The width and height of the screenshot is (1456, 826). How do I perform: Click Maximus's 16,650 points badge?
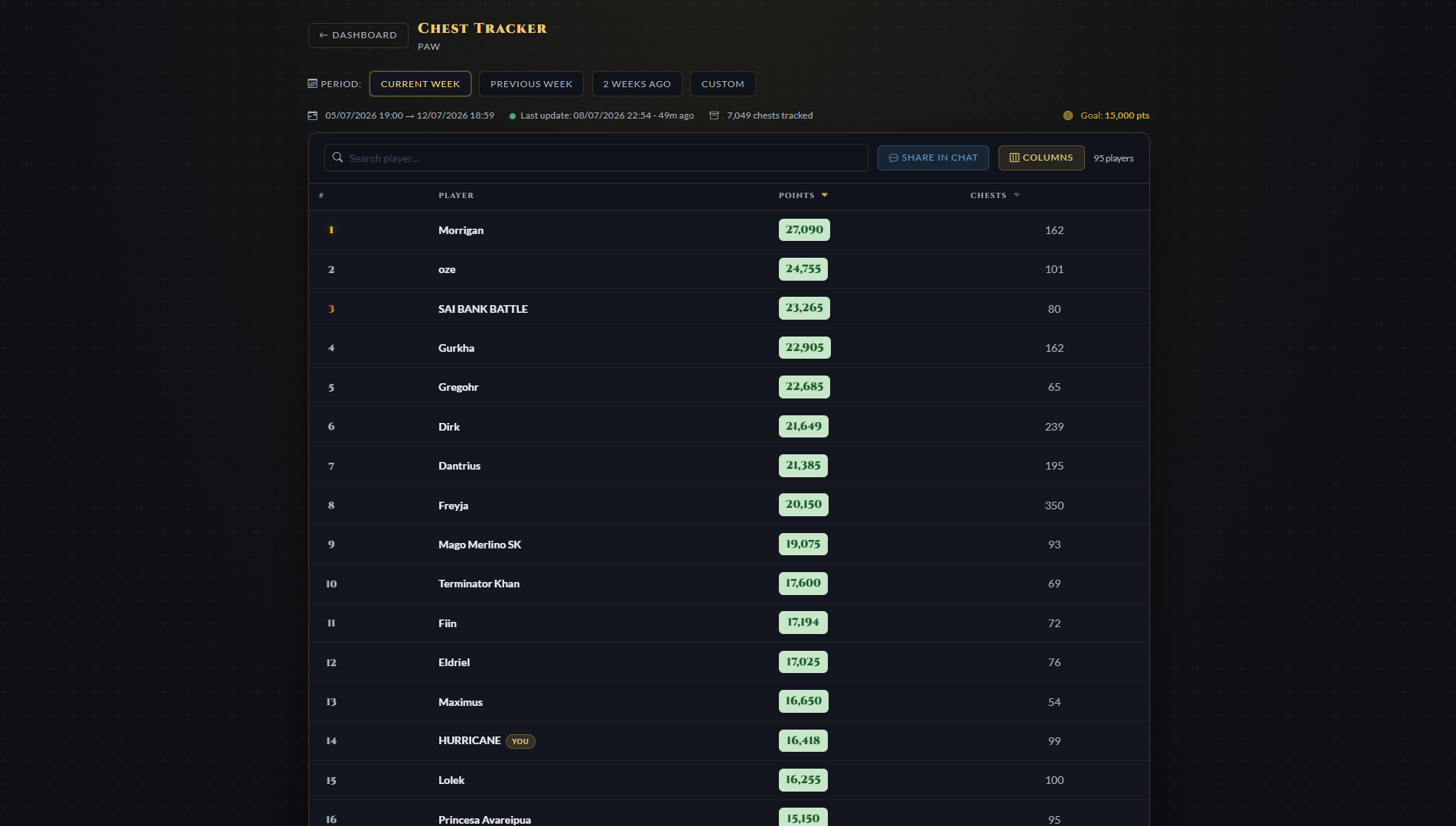coord(803,701)
